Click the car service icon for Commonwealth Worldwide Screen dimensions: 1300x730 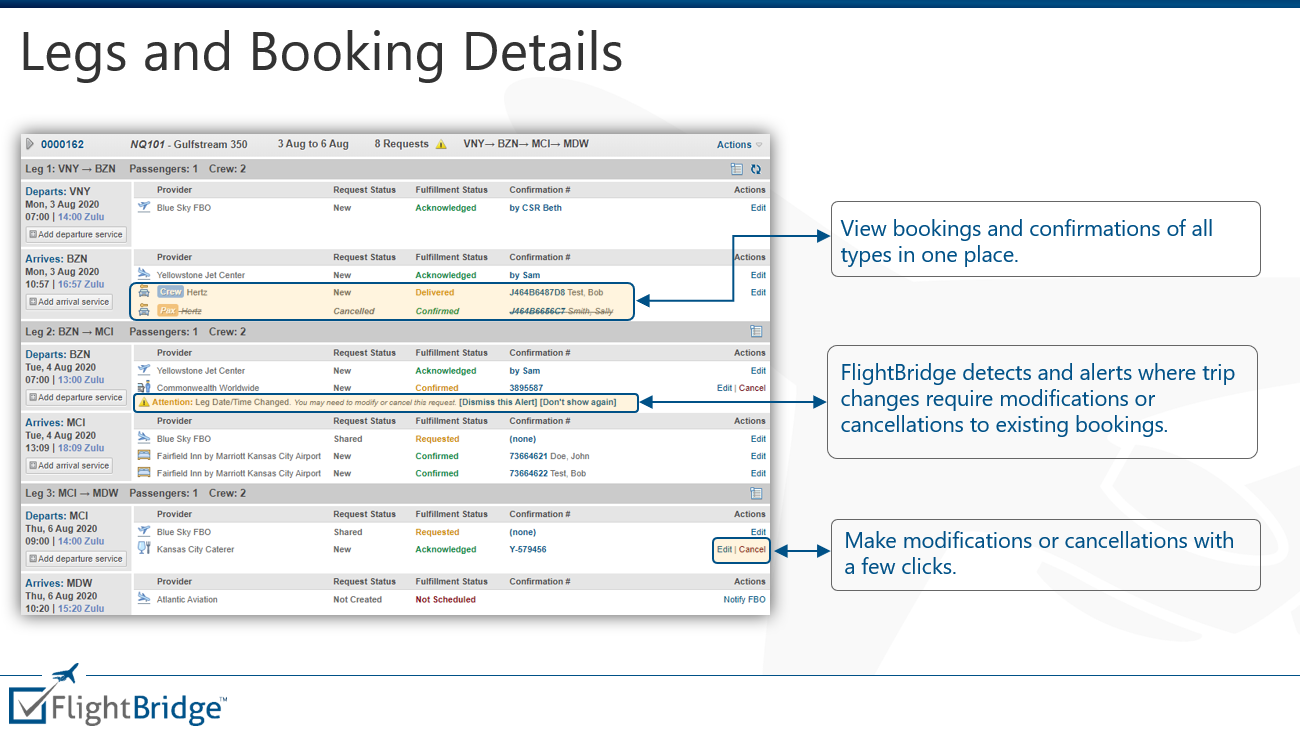pos(143,387)
